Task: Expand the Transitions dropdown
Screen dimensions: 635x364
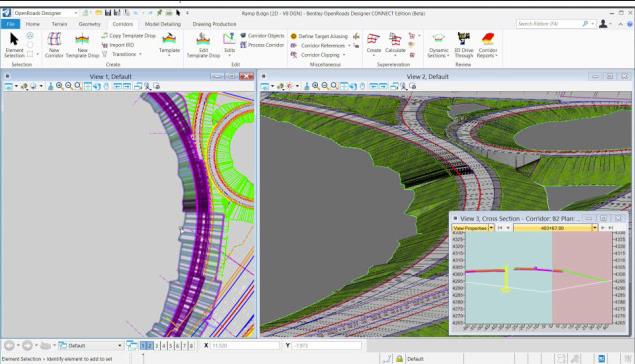Action: tap(122, 54)
